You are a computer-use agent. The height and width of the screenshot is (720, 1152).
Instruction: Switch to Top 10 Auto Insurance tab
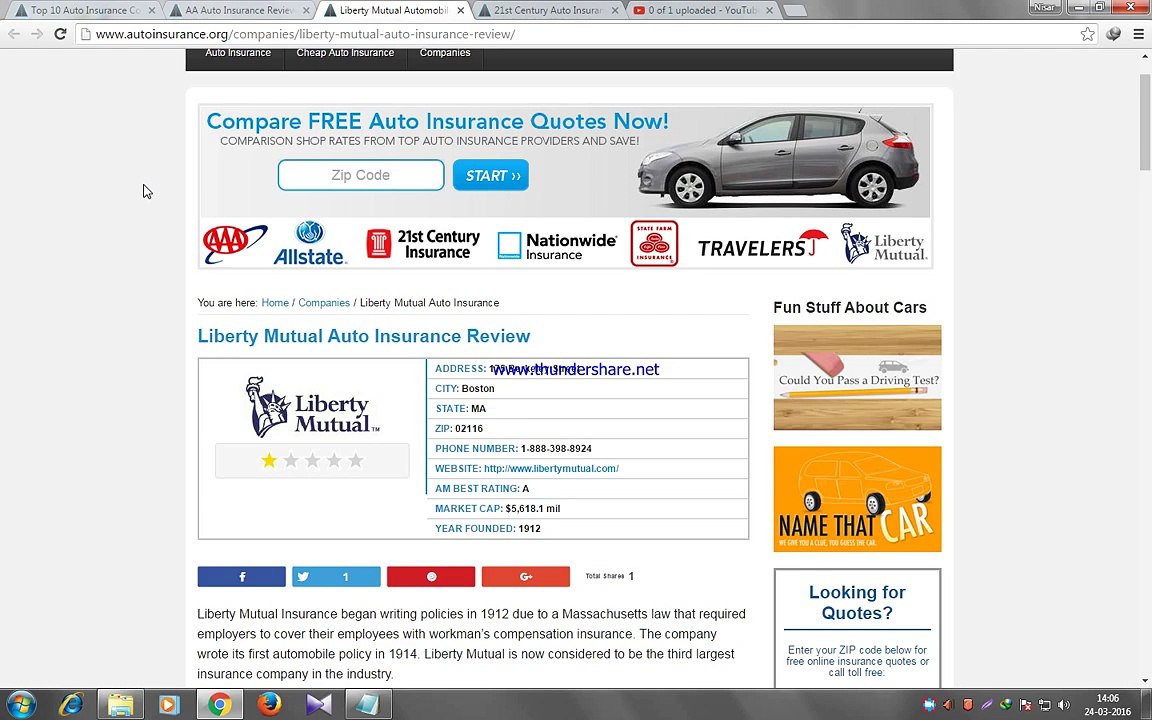[x=84, y=10]
